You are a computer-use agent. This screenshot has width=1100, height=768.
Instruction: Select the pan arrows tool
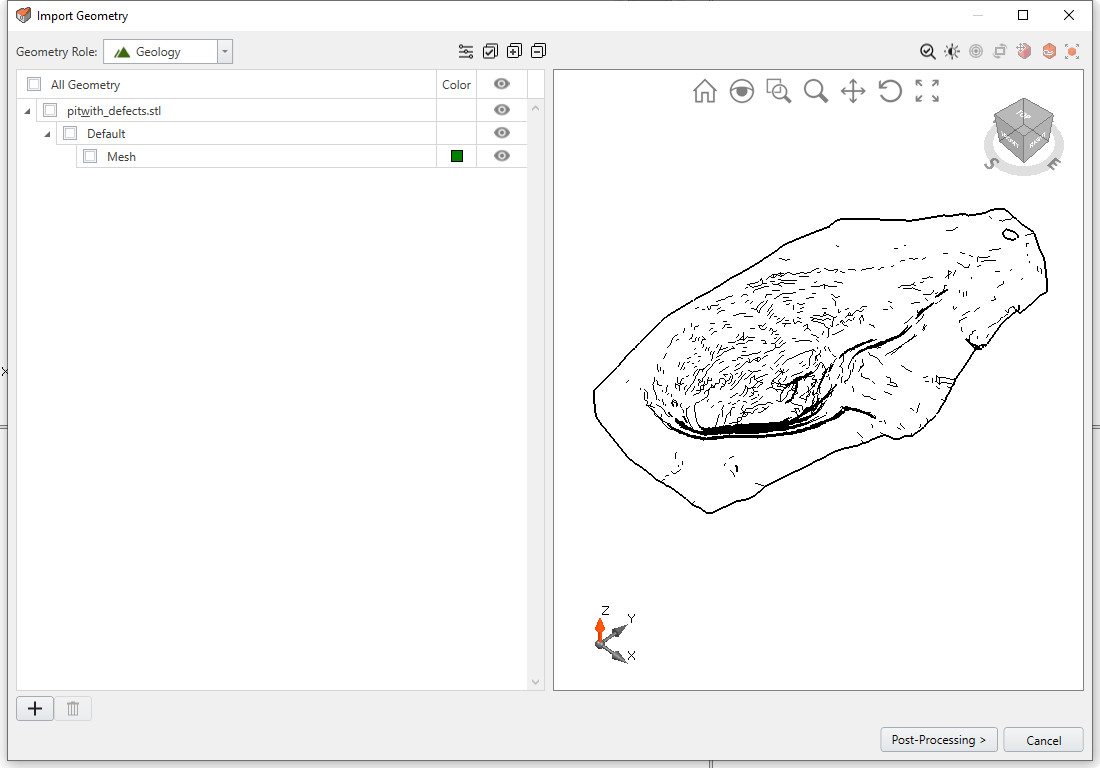click(x=853, y=91)
